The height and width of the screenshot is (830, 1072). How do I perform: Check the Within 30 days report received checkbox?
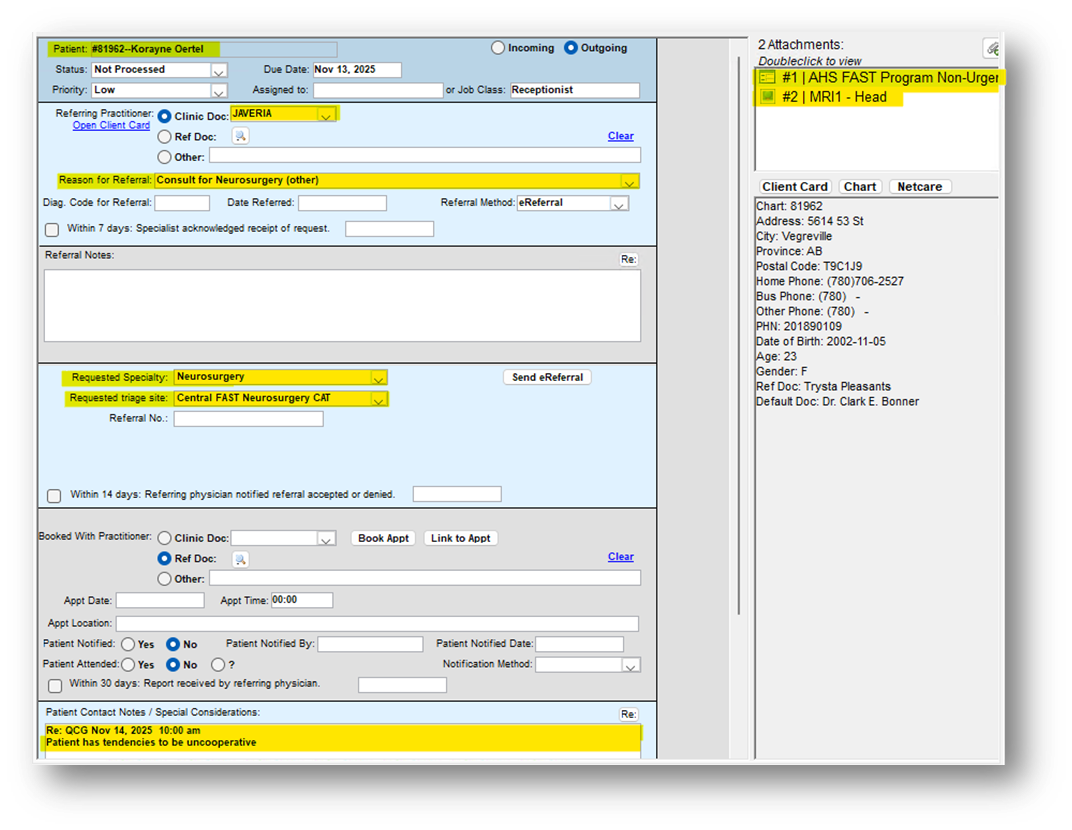(x=54, y=685)
